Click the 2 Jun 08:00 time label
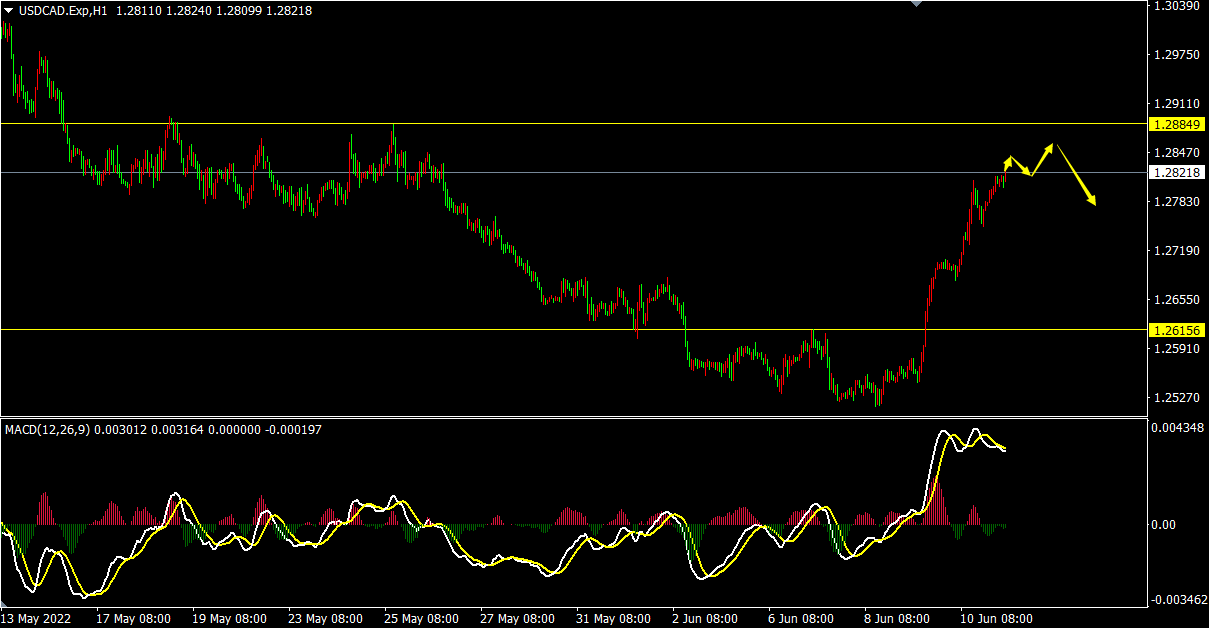Screen dimensions: 1209x628 (x=707, y=619)
